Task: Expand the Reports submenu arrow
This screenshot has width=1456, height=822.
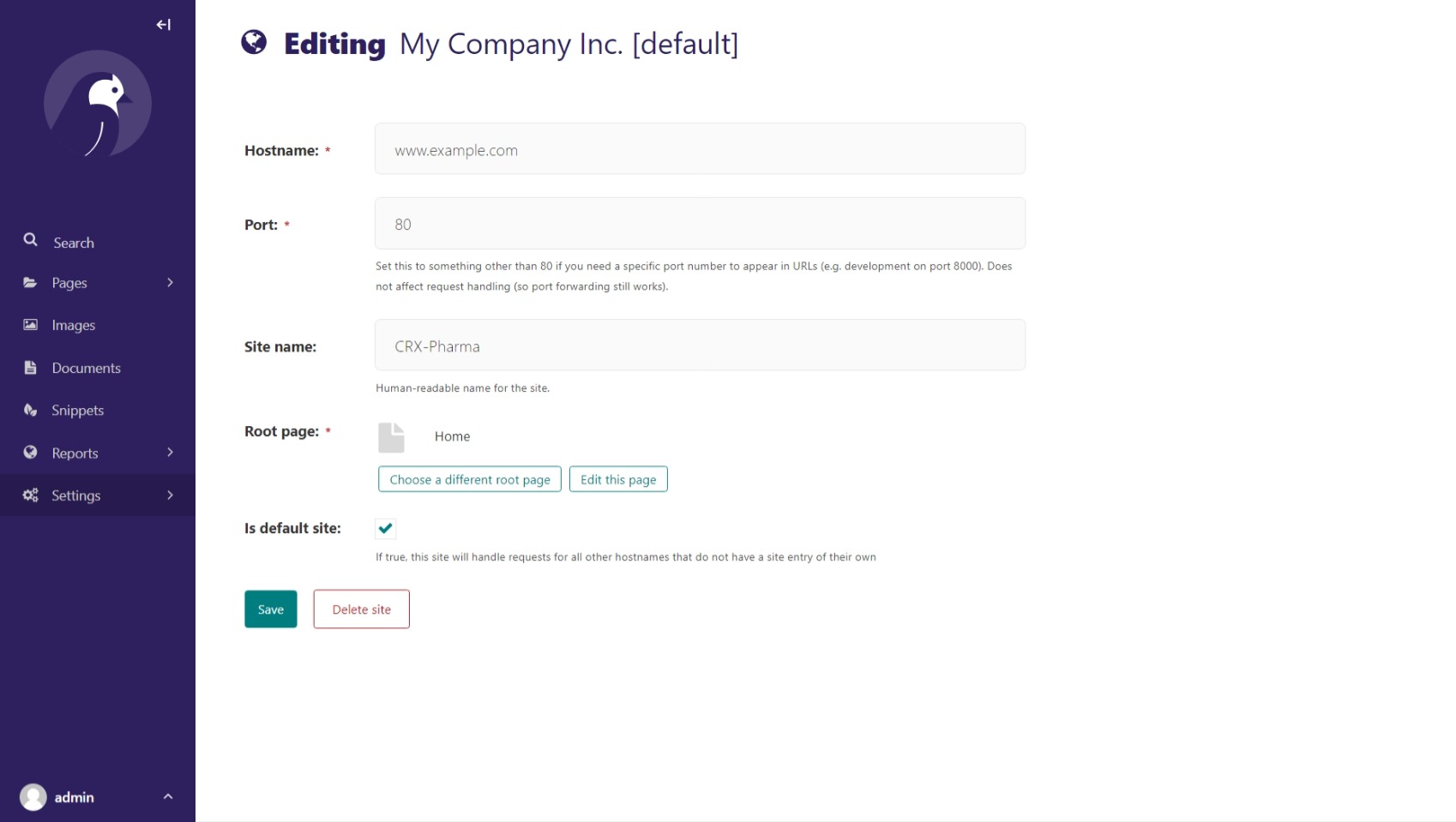Action: tap(170, 453)
